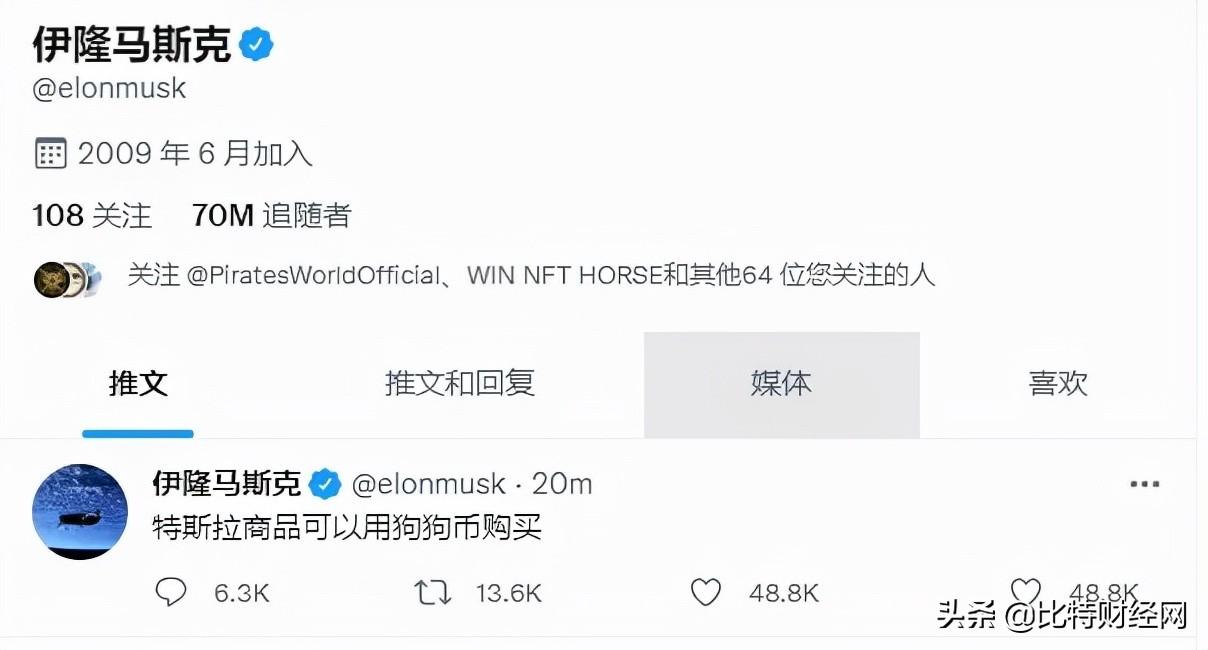Click the reply speech bubble icon
This screenshot has width=1208, height=650.
coord(171,593)
